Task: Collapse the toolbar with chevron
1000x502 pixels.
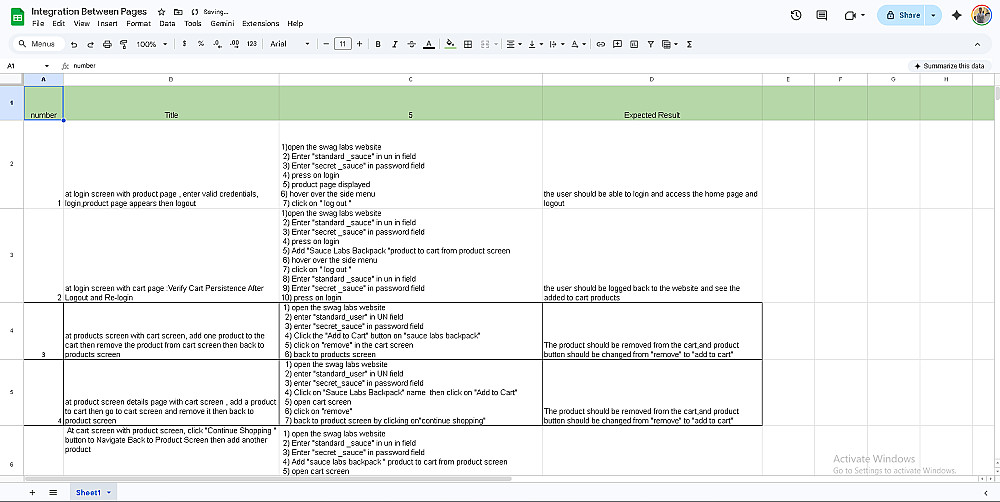Action: pos(977,44)
